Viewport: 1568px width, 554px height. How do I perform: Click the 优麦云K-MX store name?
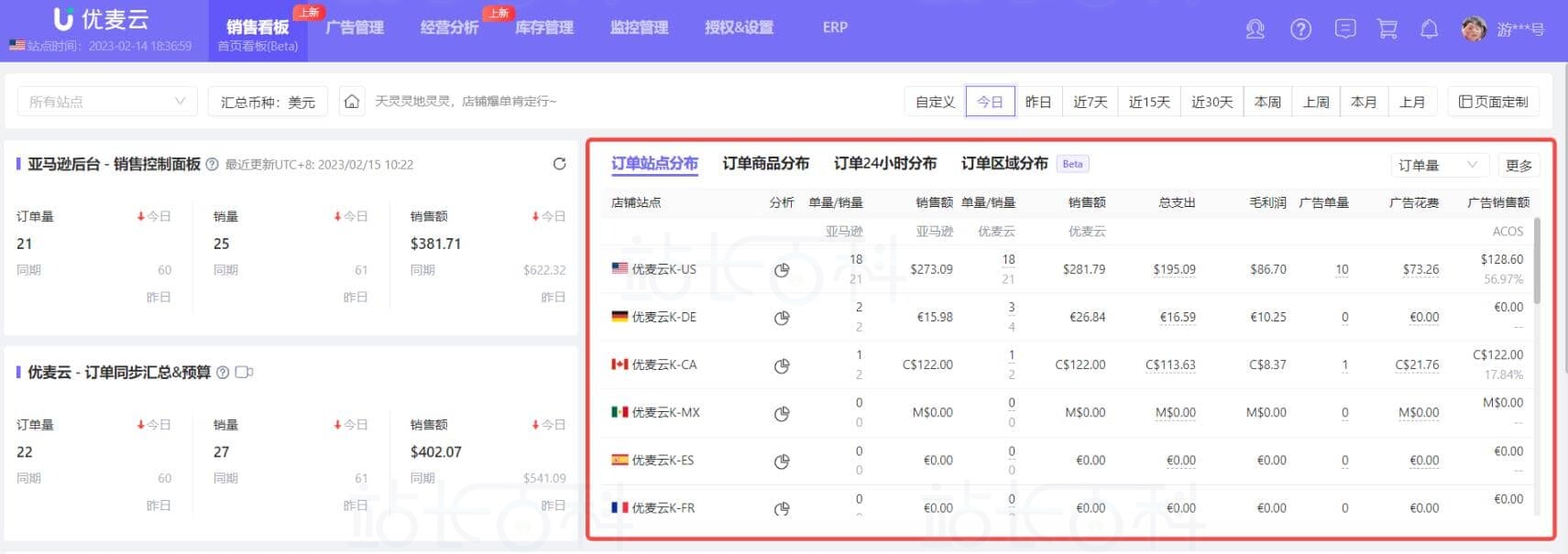665,413
